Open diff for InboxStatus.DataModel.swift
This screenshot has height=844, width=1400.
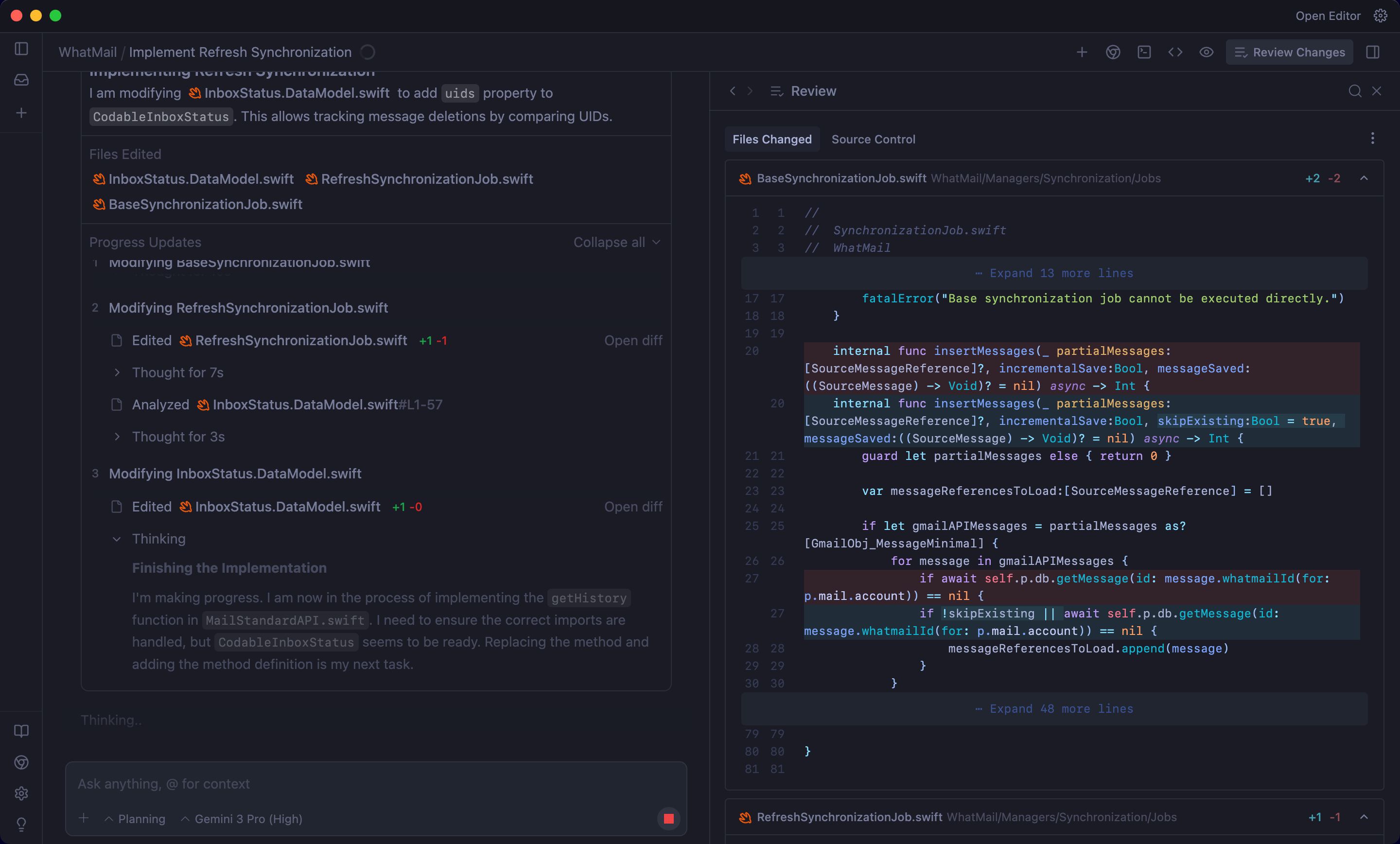(x=633, y=507)
